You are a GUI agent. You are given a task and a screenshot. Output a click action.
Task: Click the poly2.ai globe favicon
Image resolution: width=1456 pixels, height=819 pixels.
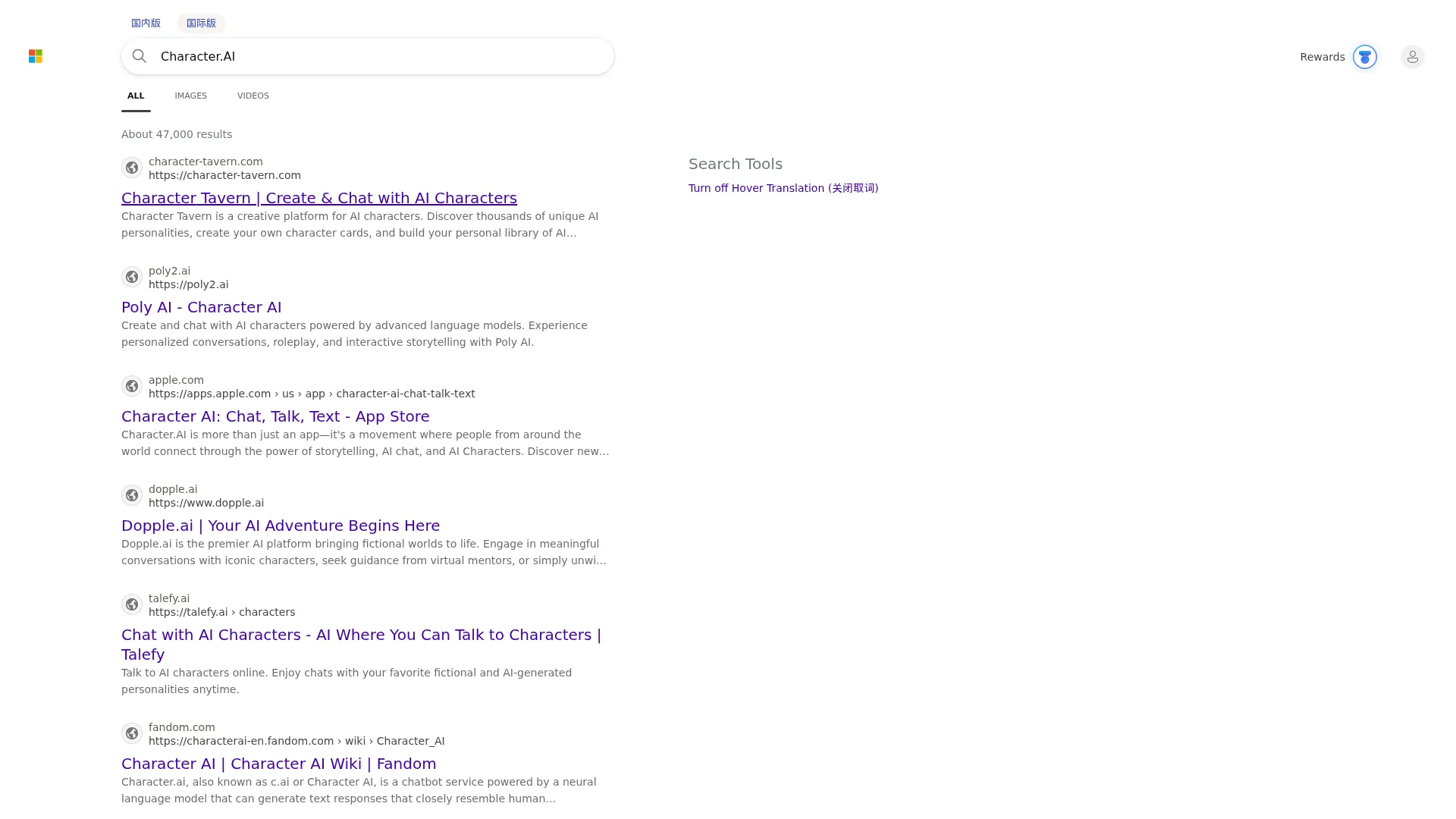pos(132,277)
